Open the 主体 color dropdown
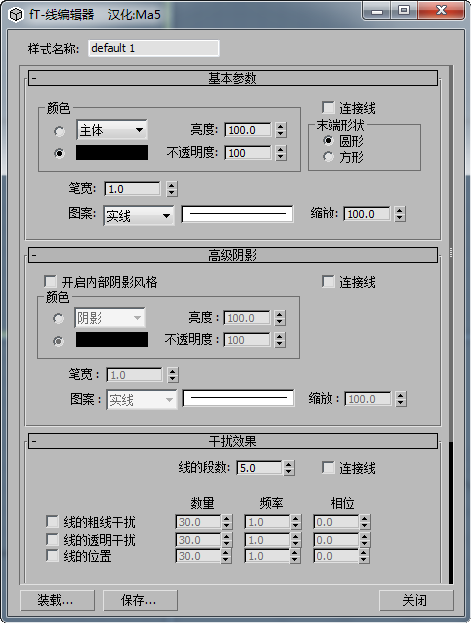Viewport: 471px width, 623px height. point(112,130)
